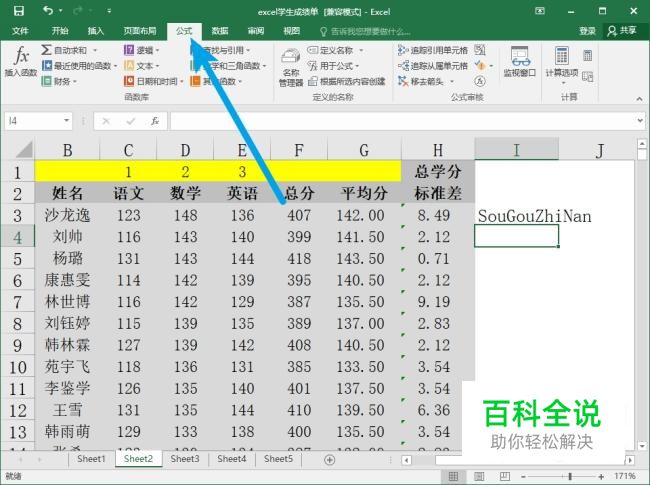This screenshot has width=650, height=485.
Task: Switch to Page Layout view in the status bar
Action: point(479,476)
